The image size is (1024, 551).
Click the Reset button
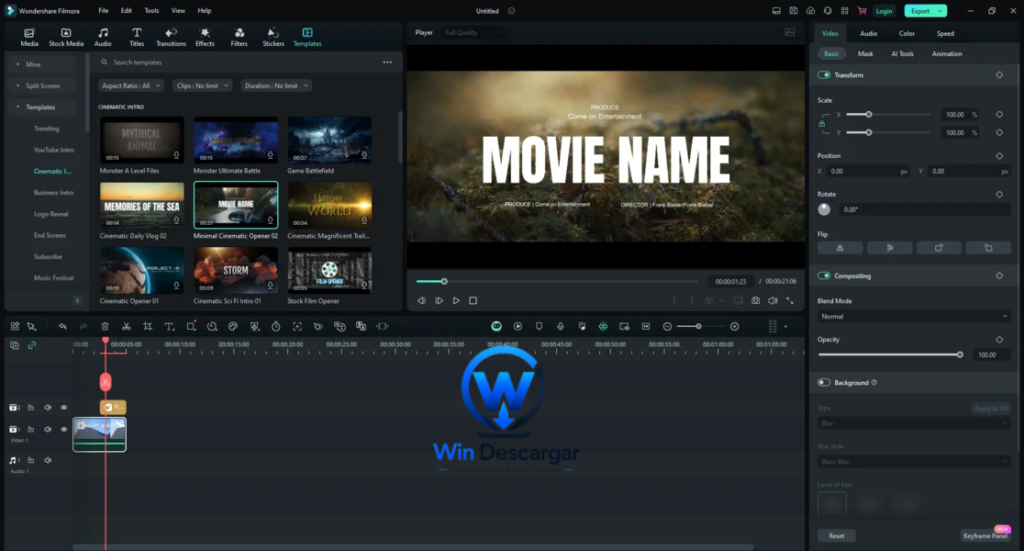[837, 535]
